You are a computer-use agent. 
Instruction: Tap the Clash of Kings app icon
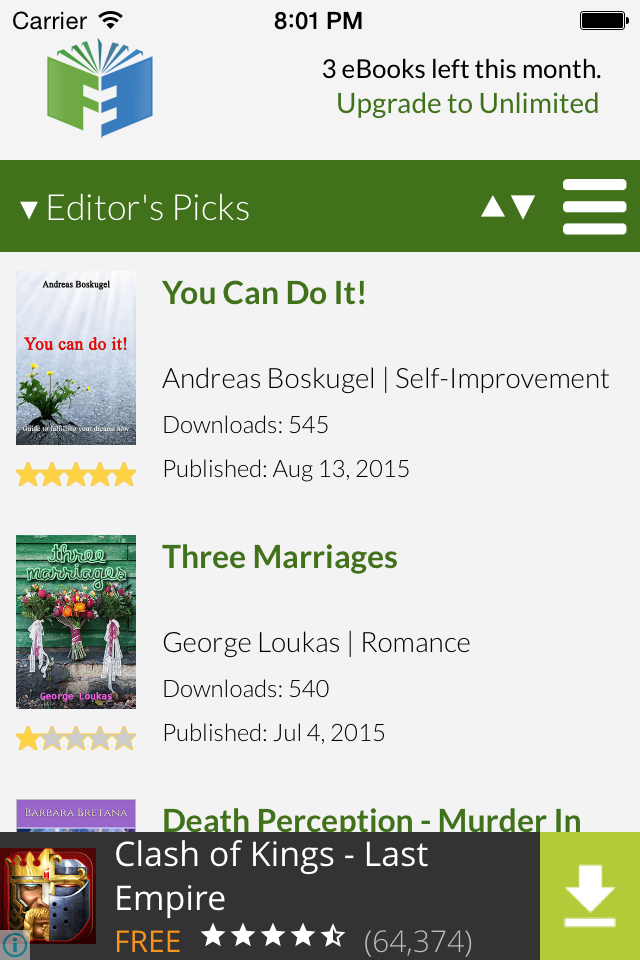pos(48,896)
